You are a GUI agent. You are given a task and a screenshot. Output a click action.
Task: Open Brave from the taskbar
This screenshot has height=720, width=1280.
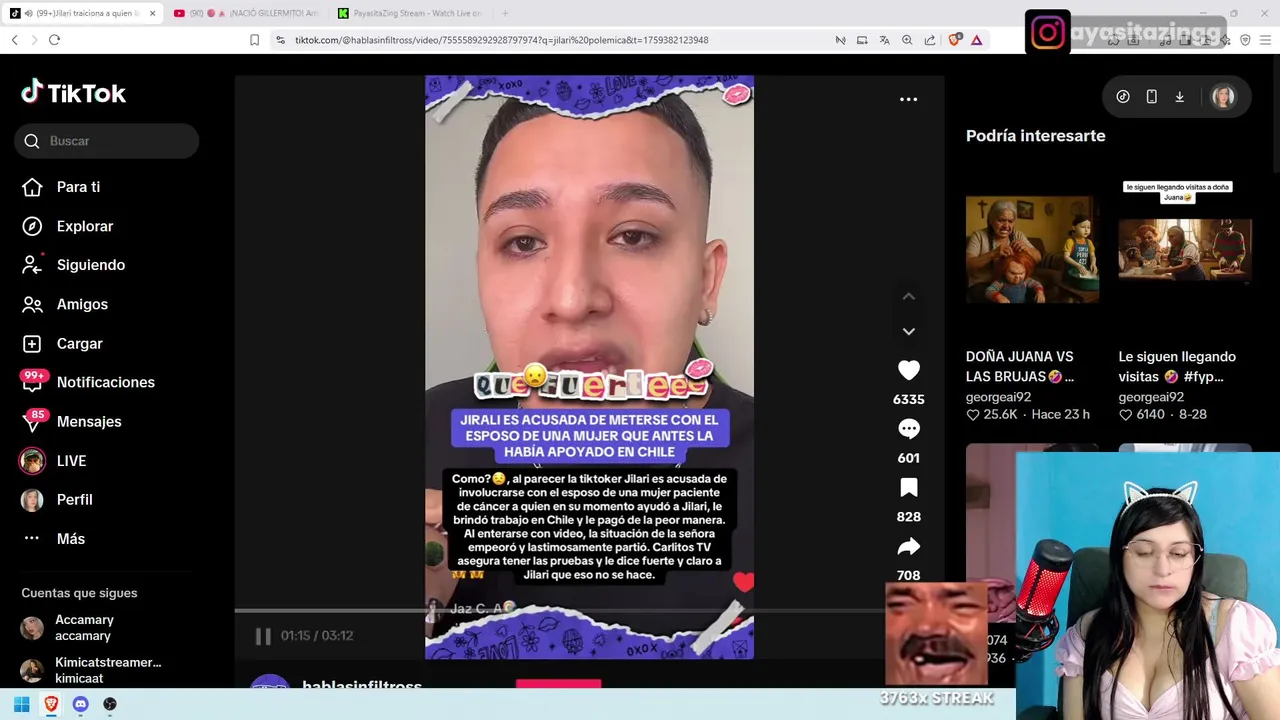tap(51, 704)
